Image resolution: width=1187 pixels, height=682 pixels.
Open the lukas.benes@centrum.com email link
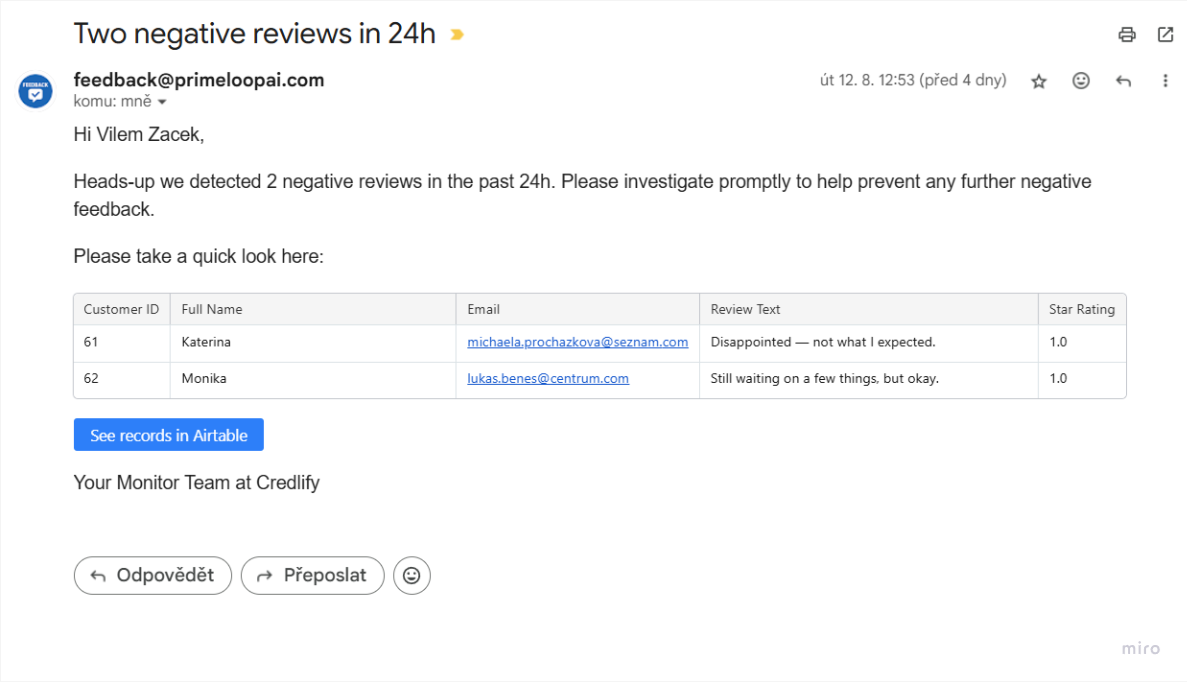click(548, 378)
